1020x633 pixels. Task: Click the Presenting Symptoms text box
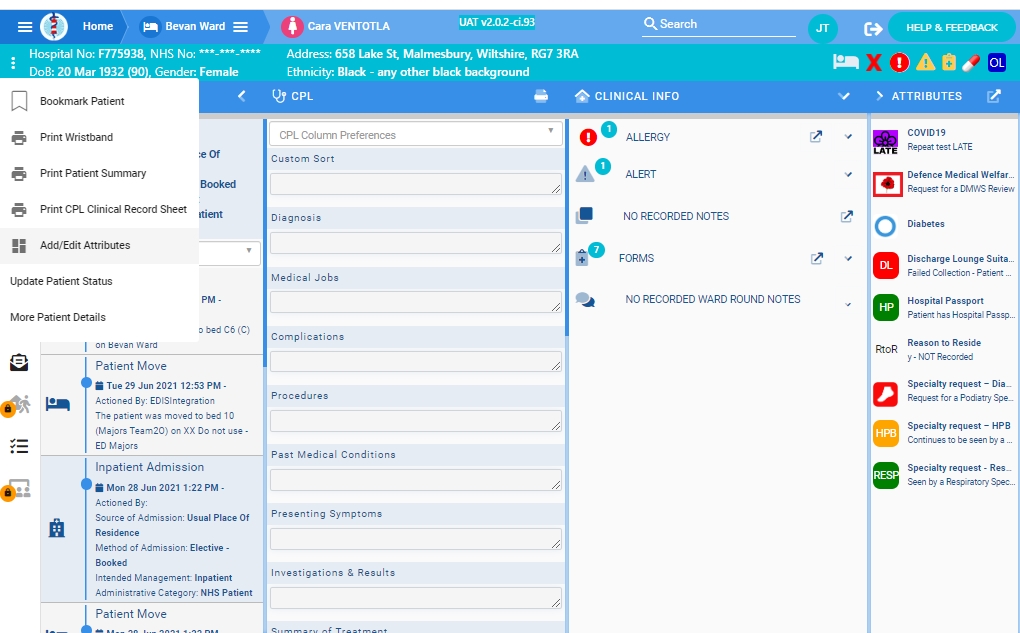416,539
